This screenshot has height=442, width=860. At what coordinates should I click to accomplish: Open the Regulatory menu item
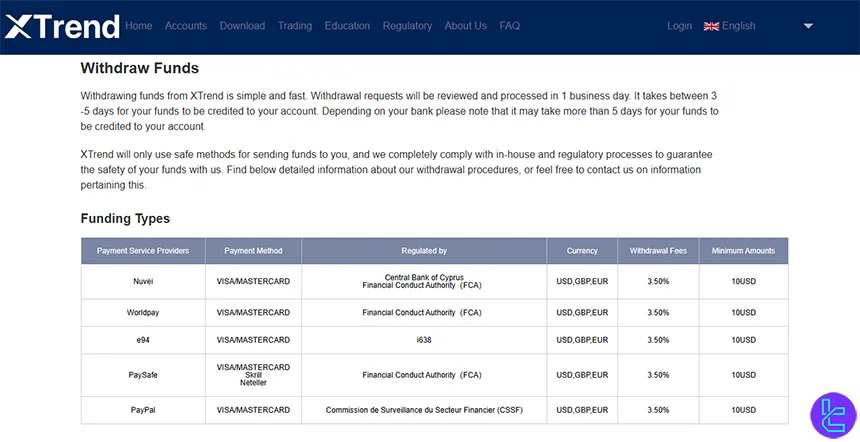tap(408, 26)
